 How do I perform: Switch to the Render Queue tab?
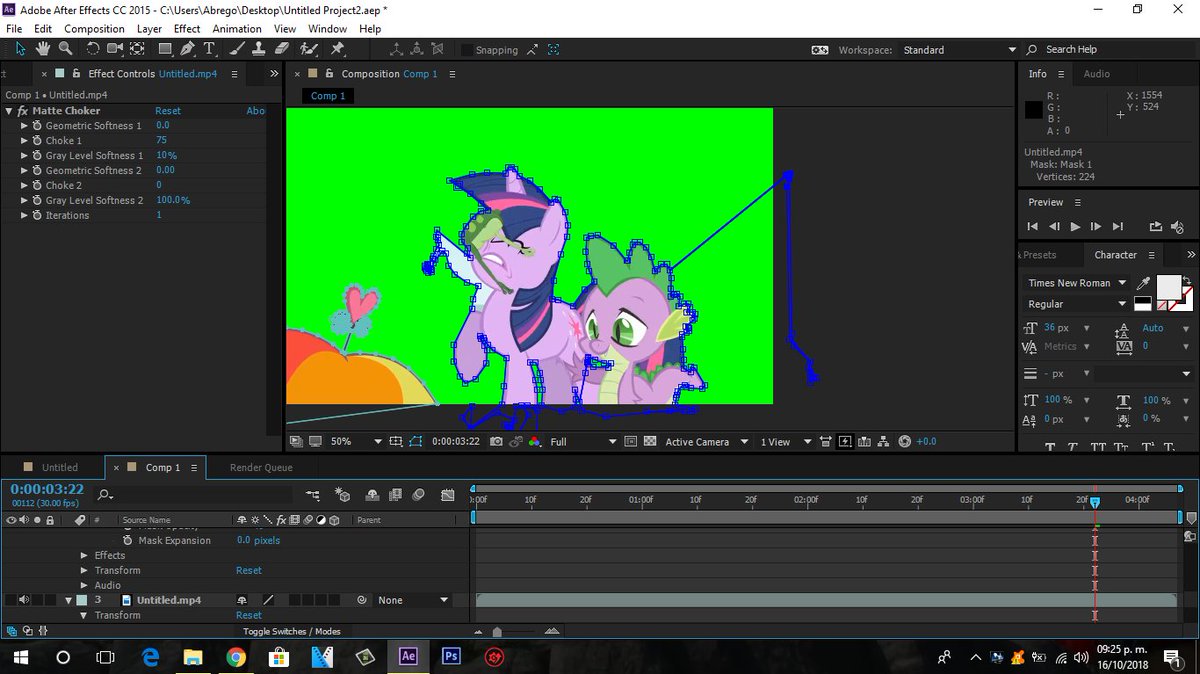[261, 467]
